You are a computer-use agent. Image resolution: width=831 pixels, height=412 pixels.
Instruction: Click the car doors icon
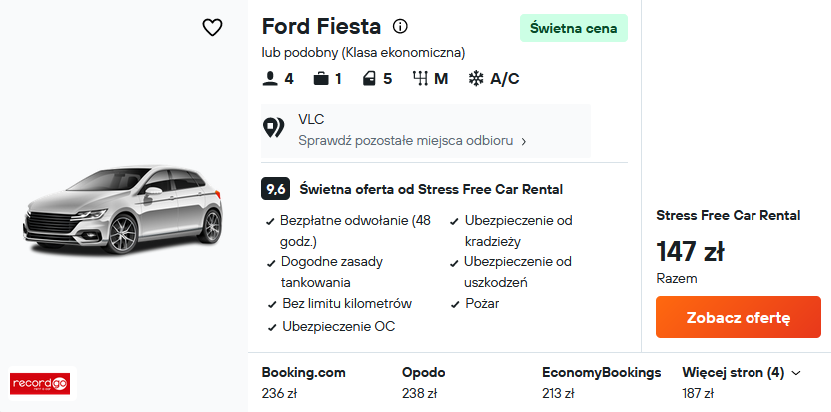coord(369,79)
